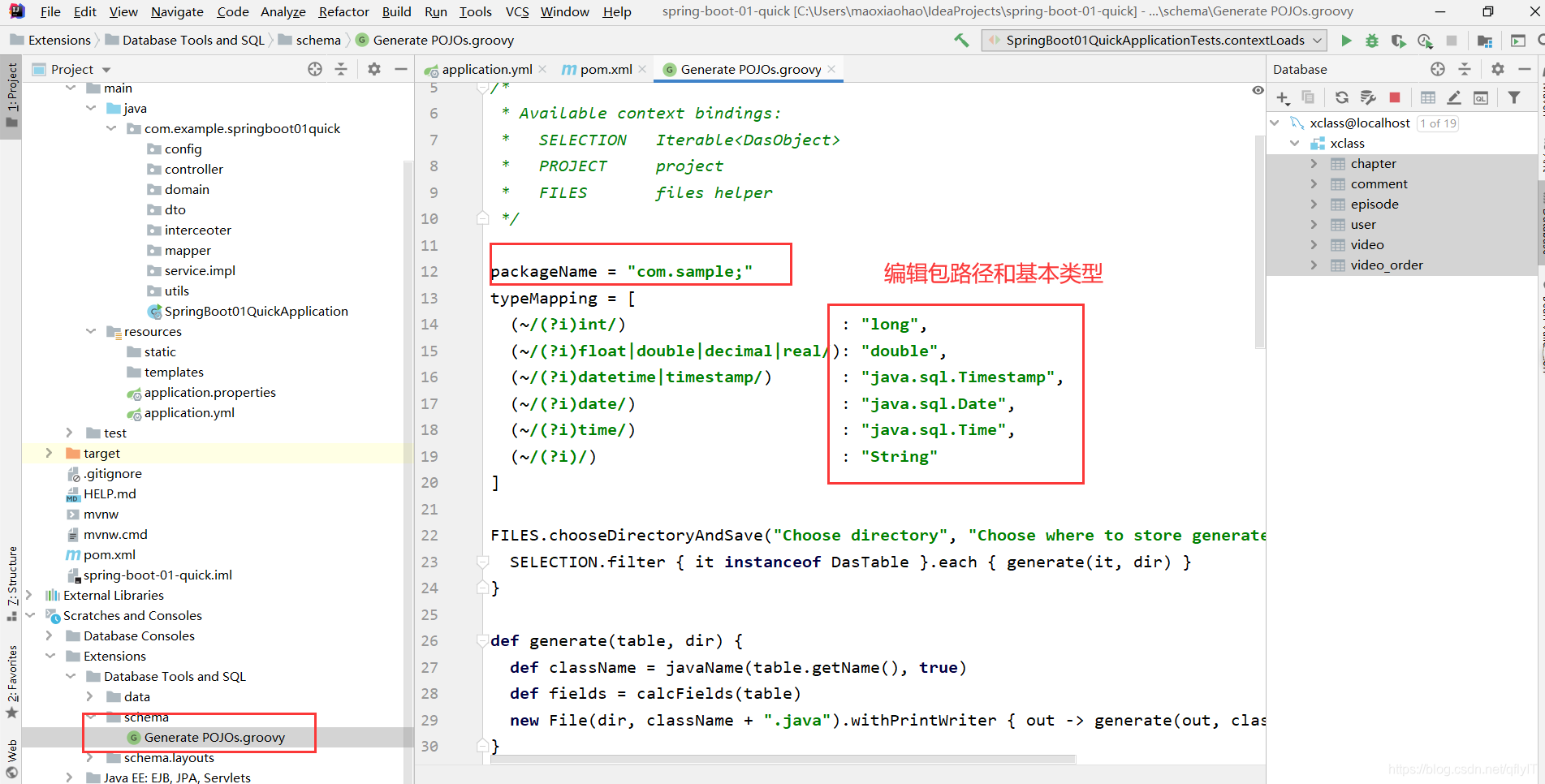The height and width of the screenshot is (784, 1545).
Task: Open Project panel settings gear
Action: click(374, 70)
